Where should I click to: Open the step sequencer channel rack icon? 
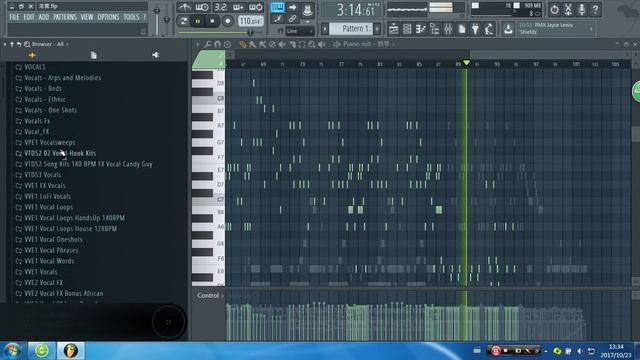point(407,29)
